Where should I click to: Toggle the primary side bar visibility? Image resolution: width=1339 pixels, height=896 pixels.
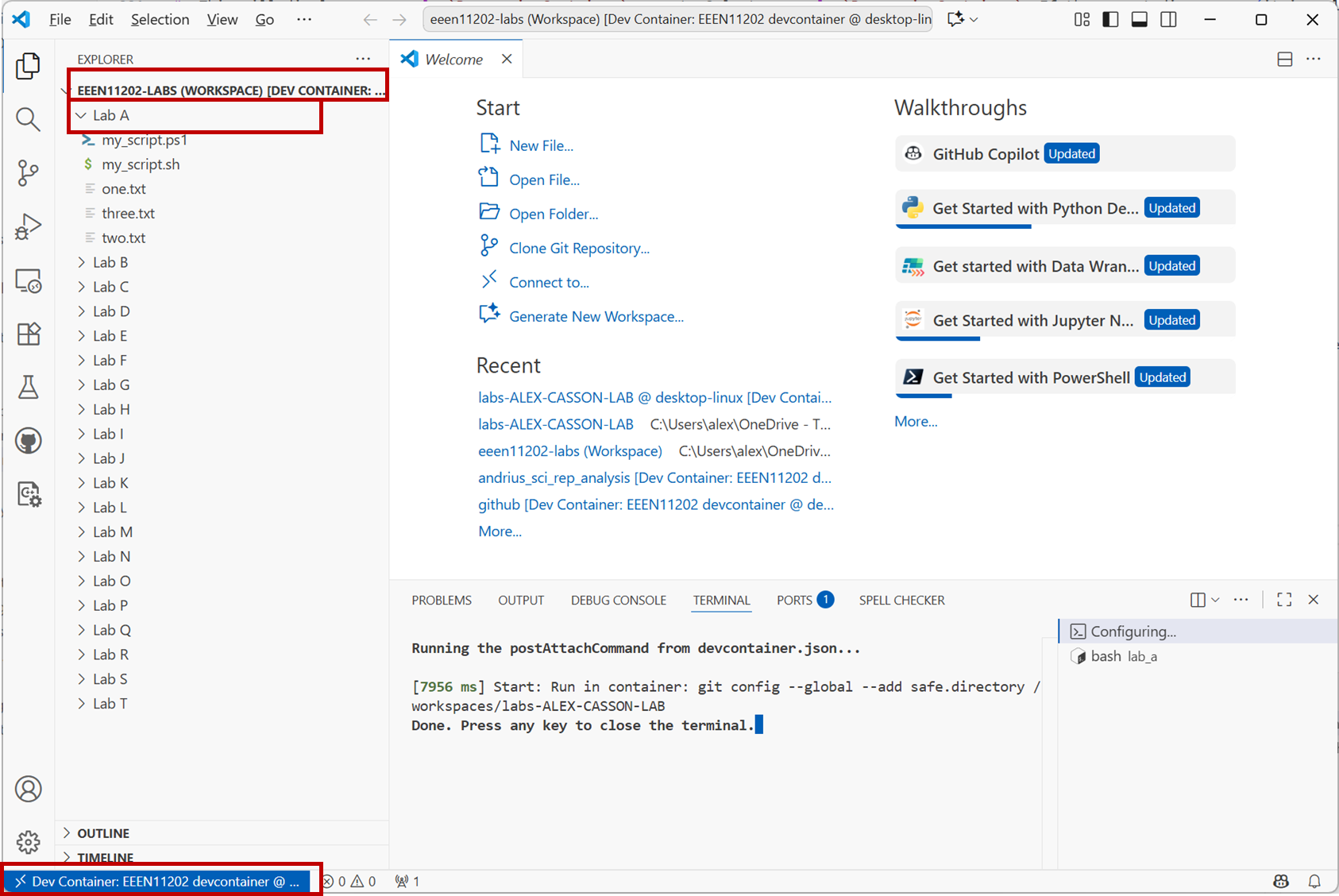click(x=1110, y=20)
